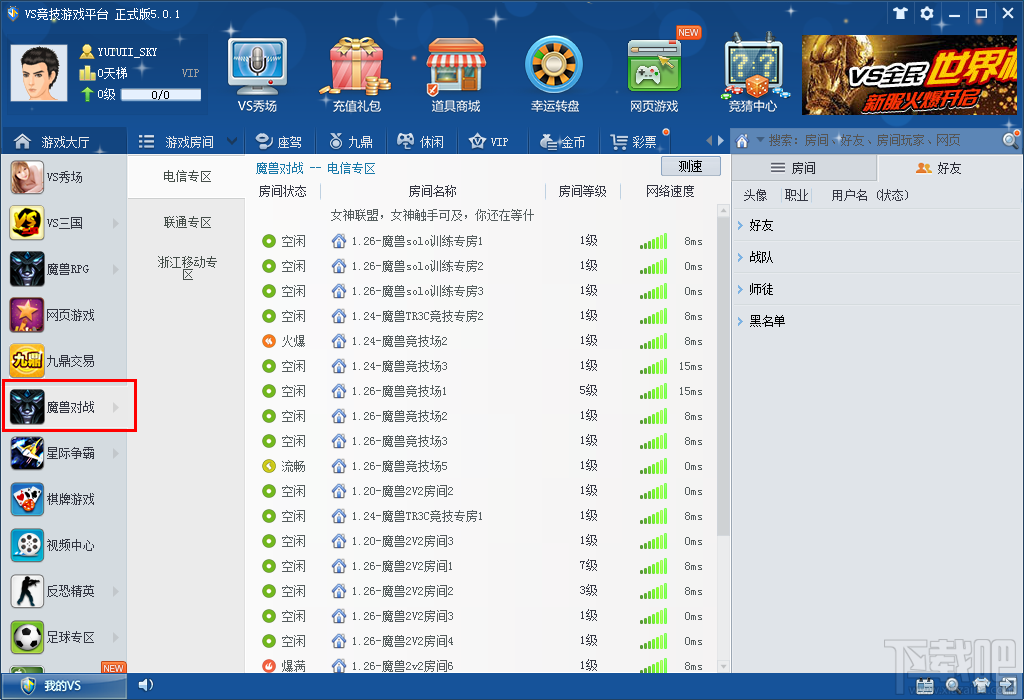The image size is (1024, 700).
Task: Expand the 星际争霸 submenu arrow
Action: 116,453
